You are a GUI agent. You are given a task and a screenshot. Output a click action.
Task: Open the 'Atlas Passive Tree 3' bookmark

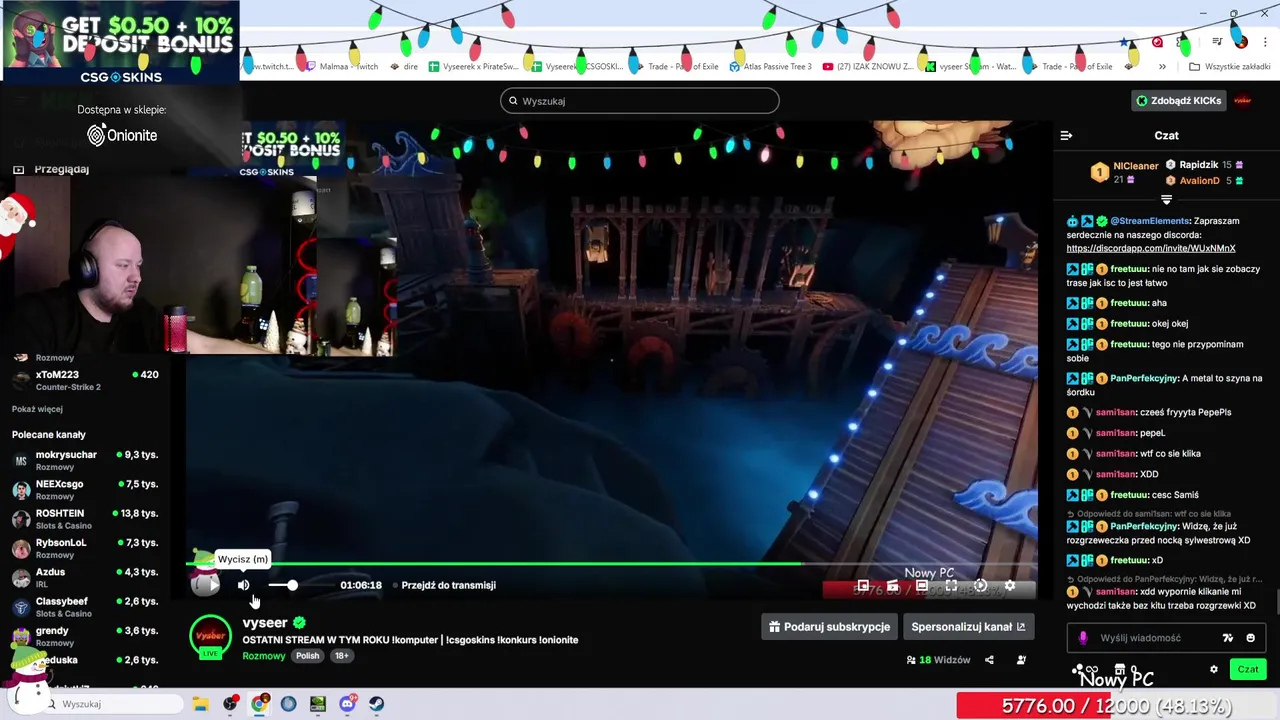tap(770, 67)
